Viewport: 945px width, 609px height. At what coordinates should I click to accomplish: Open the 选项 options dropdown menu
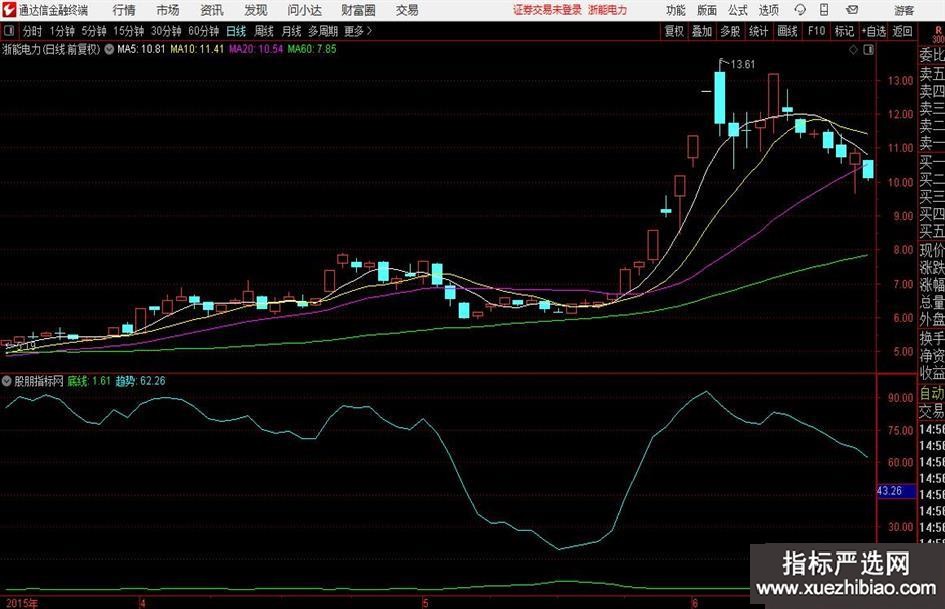pos(768,10)
